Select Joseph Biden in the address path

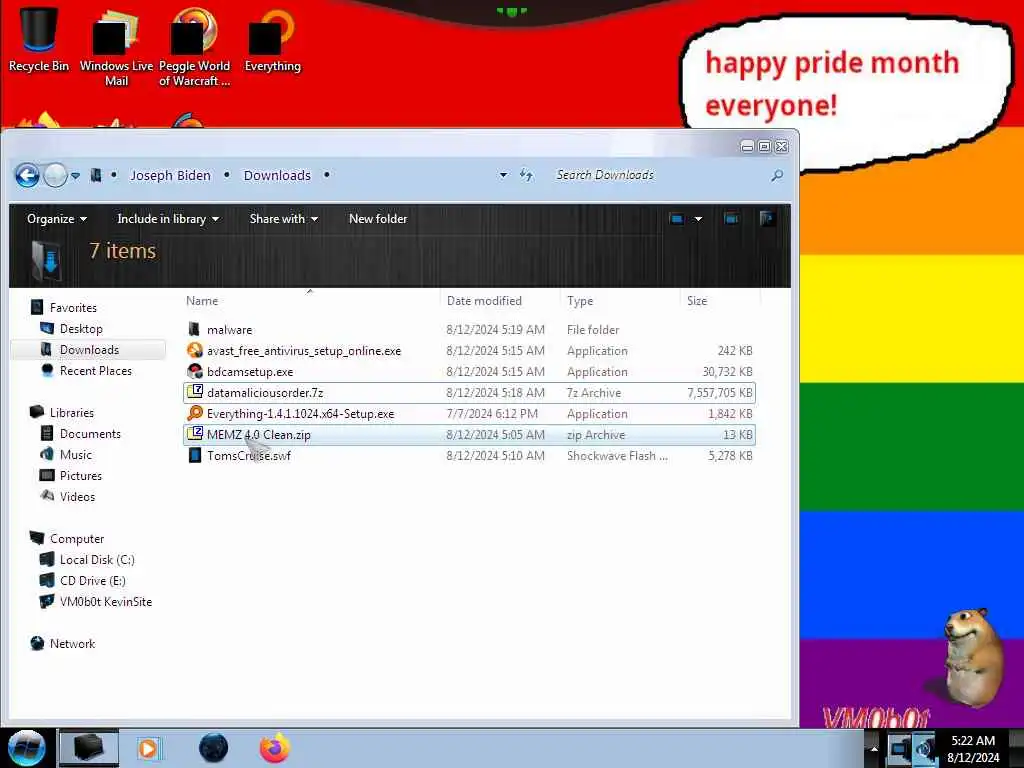click(x=170, y=175)
